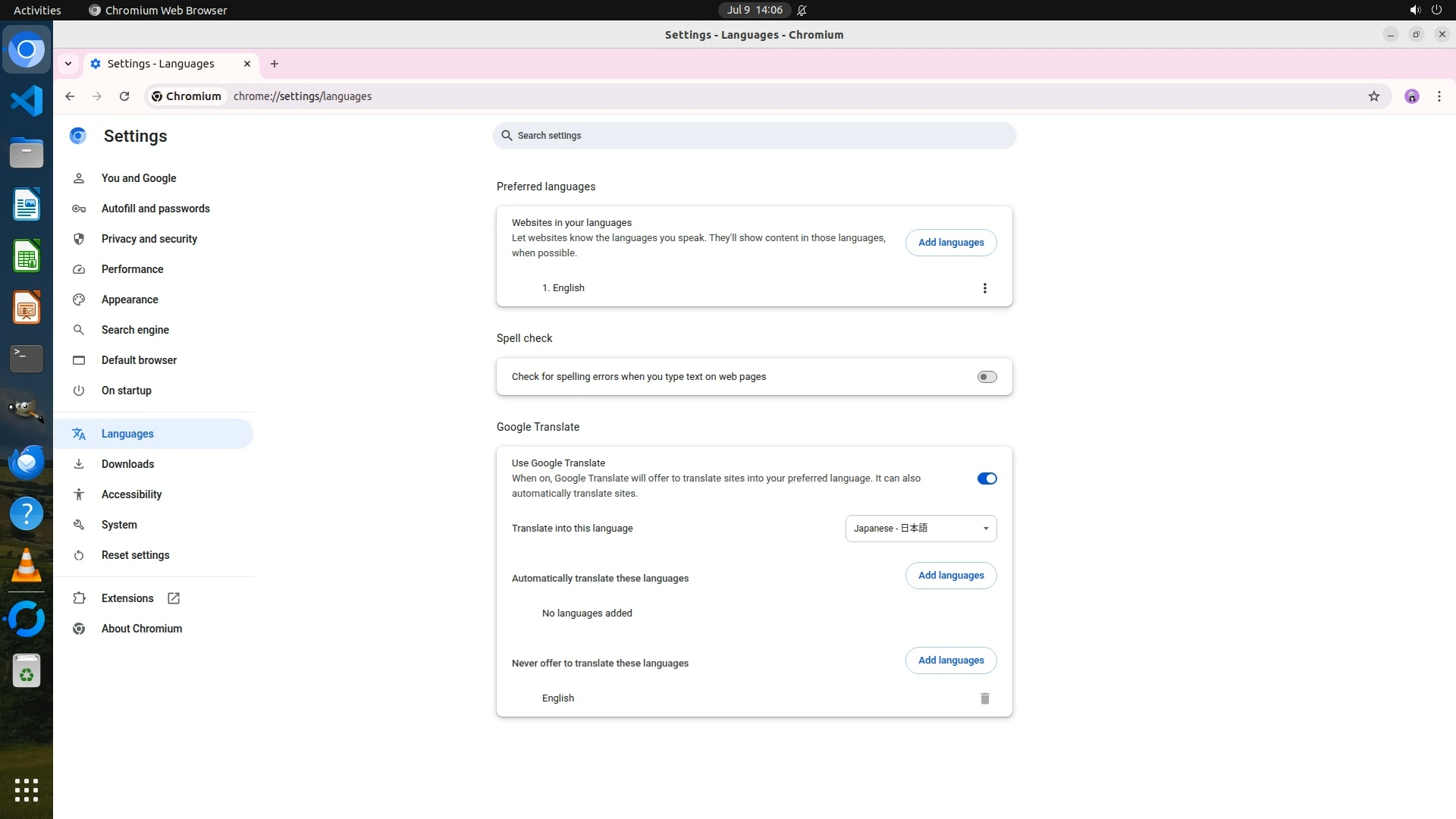Expand the tab search chevron

click(68, 64)
